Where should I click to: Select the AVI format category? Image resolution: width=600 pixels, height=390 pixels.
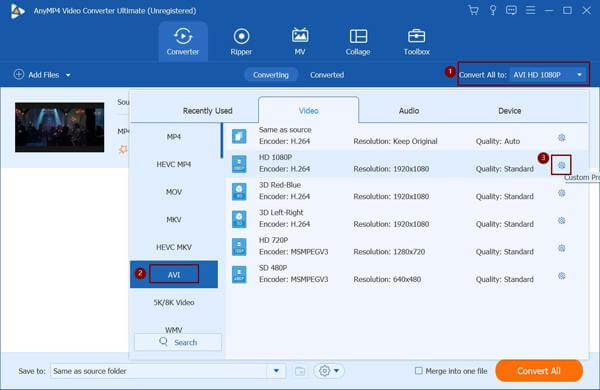pyautogui.click(x=174, y=274)
